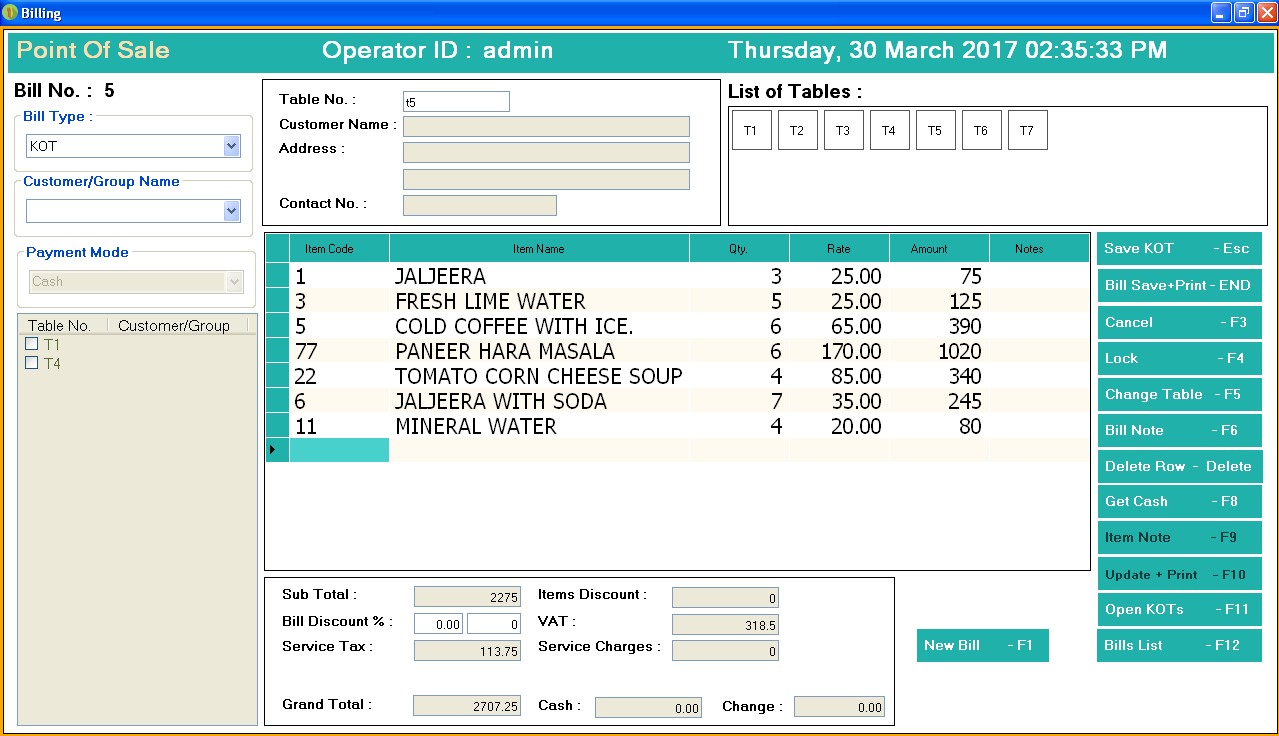The width and height of the screenshot is (1279, 736).
Task: Click Change Table
Action: tap(1178, 394)
